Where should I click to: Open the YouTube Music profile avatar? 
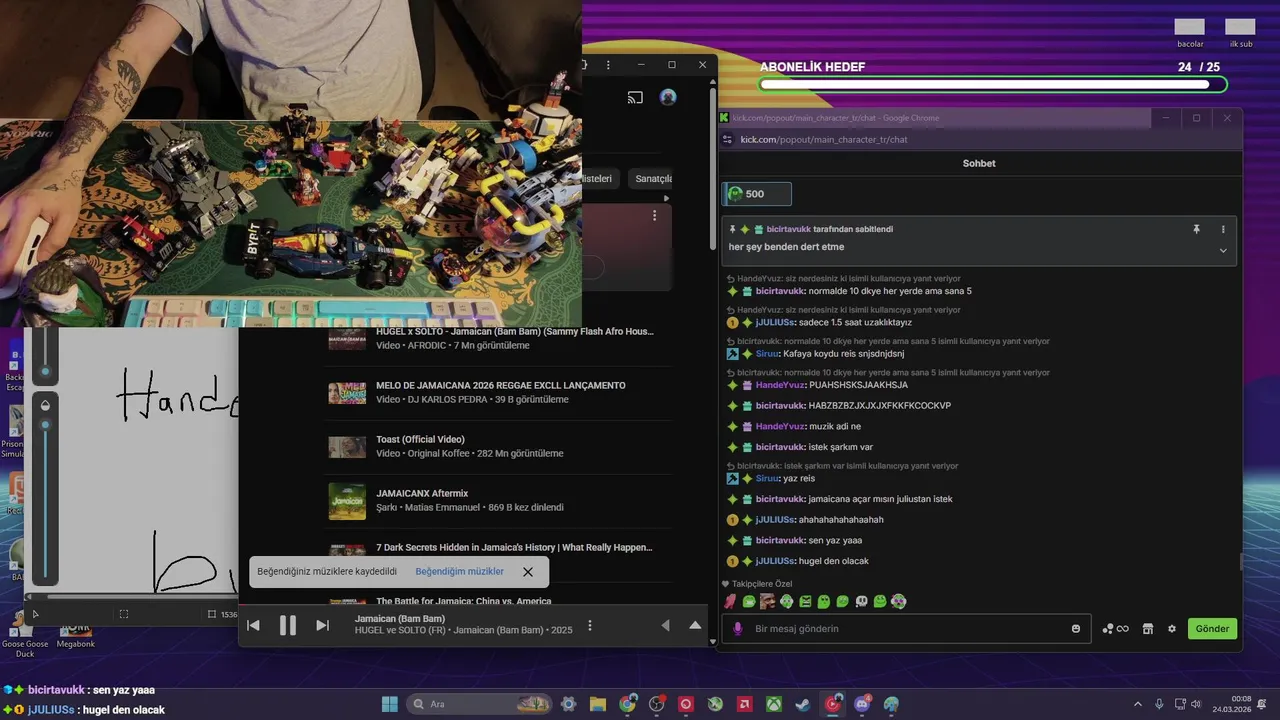click(668, 97)
